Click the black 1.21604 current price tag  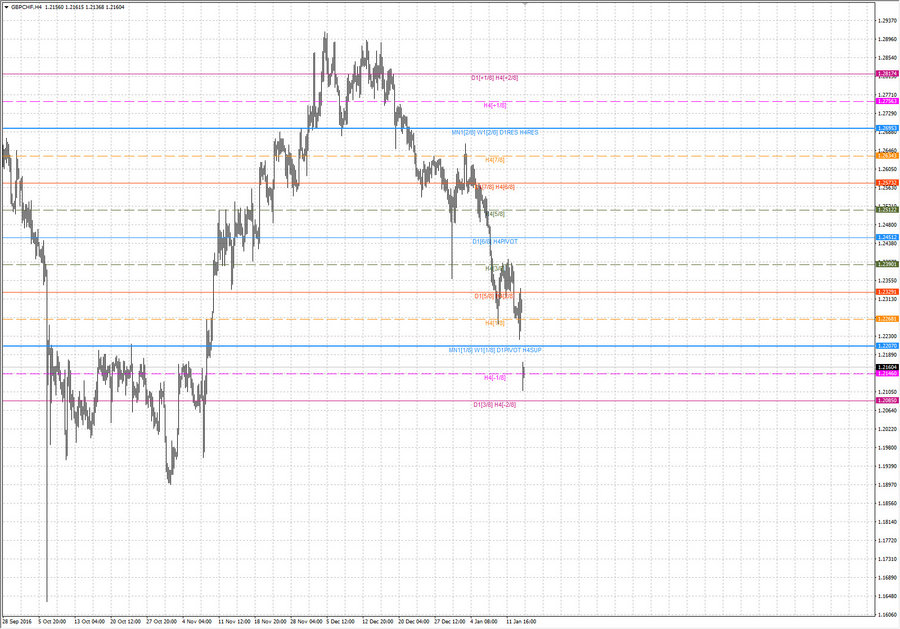pyautogui.click(x=887, y=367)
